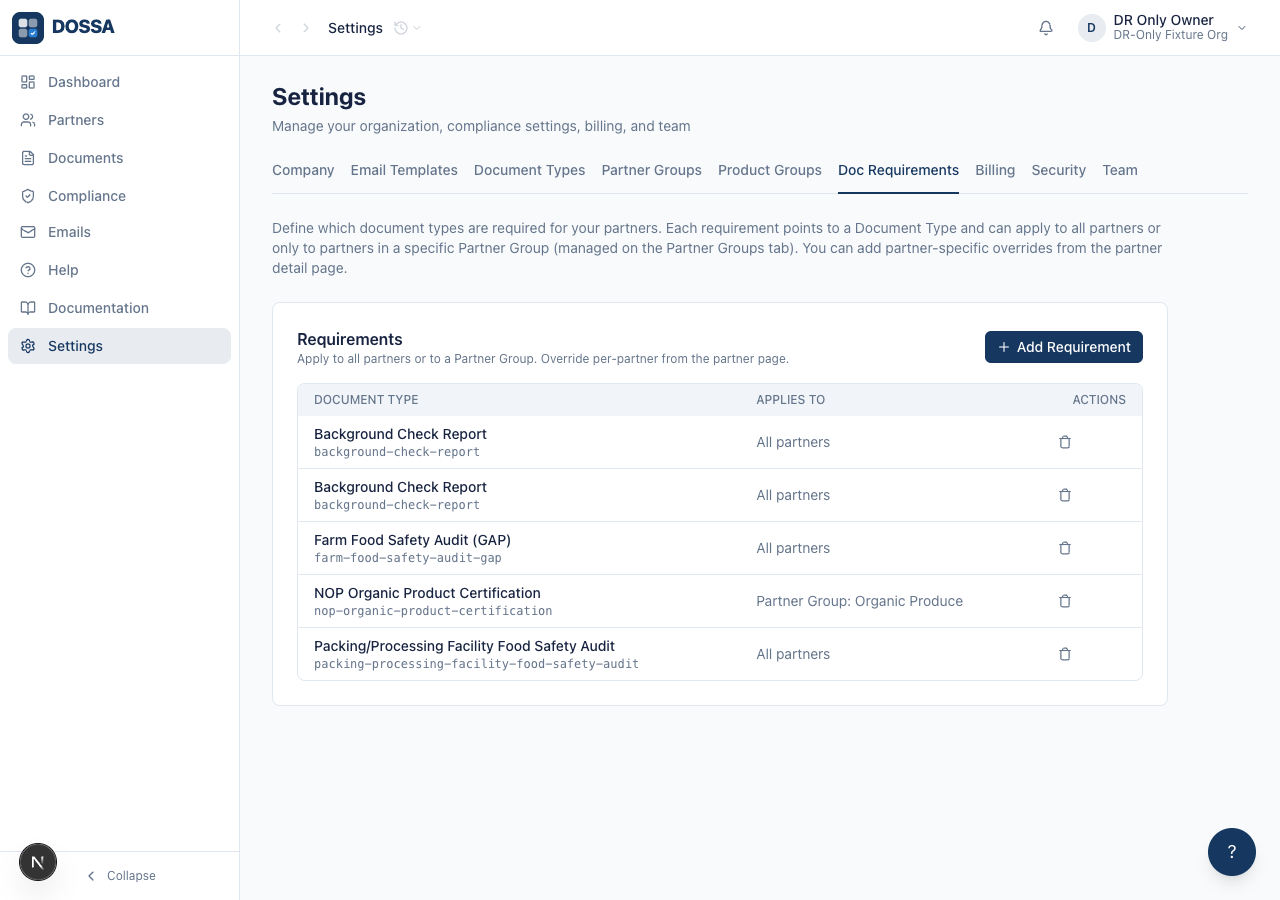The height and width of the screenshot is (900, 1280).
Task: Switch to the Team tab
Action: click(1120, 170)
